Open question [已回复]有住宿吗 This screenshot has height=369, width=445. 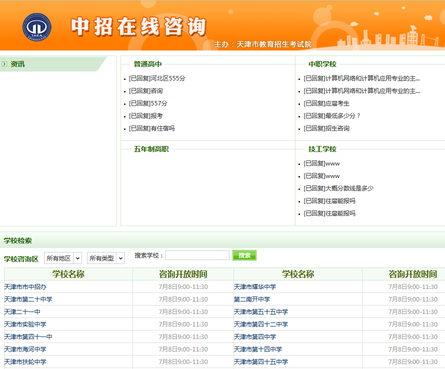click(152, 128)
